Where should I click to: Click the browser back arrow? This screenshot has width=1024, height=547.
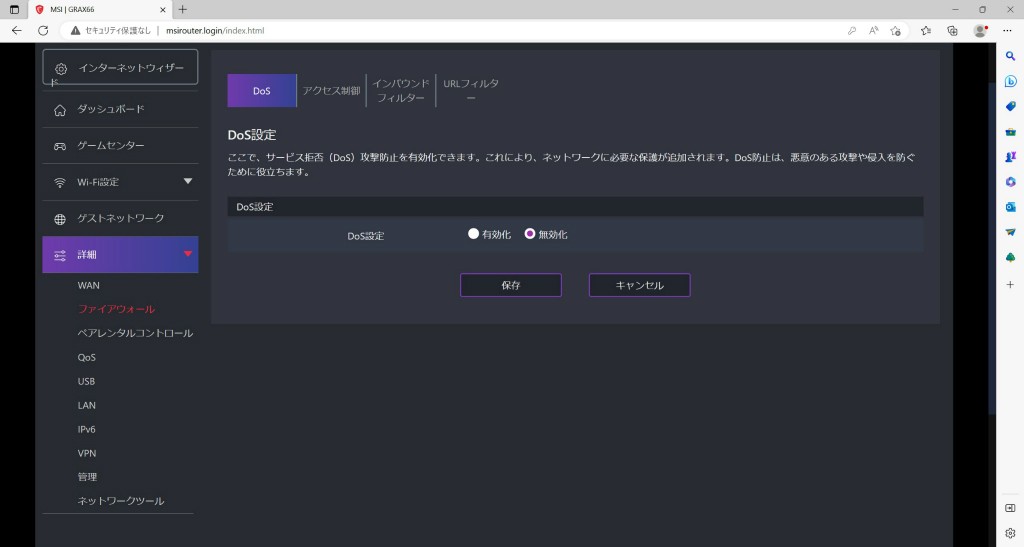tap(17, 31)
